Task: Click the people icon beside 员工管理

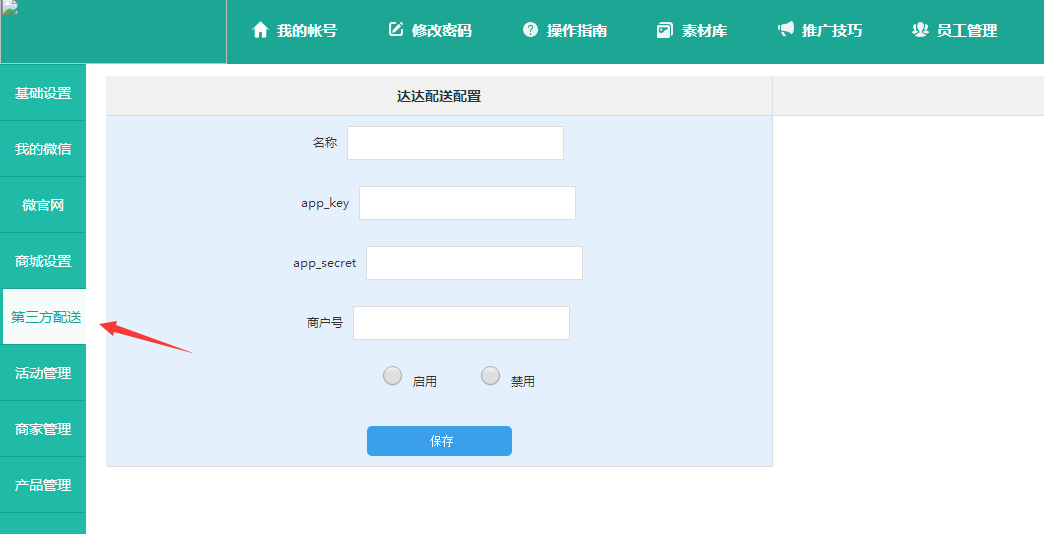Action: 920,30
